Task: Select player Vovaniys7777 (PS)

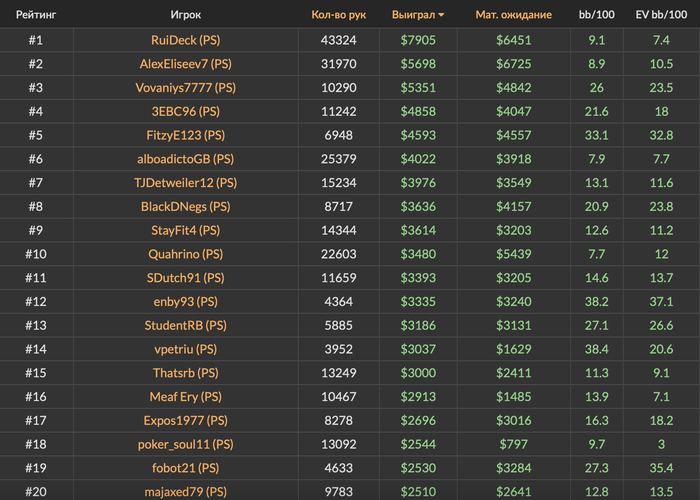Action: 185,87
